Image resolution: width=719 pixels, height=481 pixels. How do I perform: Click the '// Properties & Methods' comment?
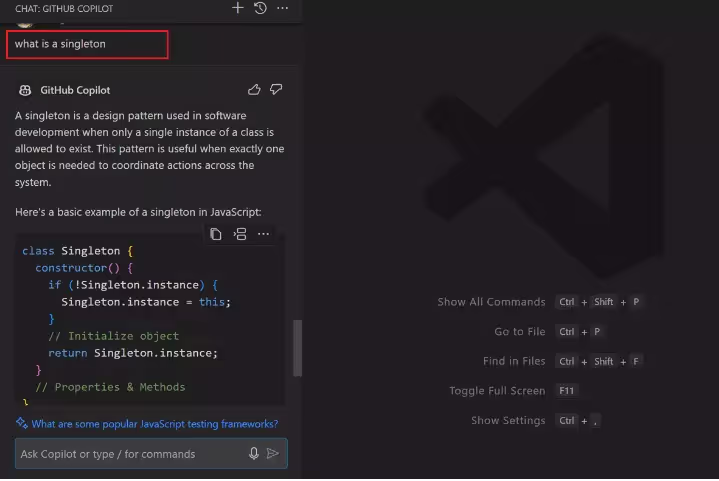tap(110, 387)
